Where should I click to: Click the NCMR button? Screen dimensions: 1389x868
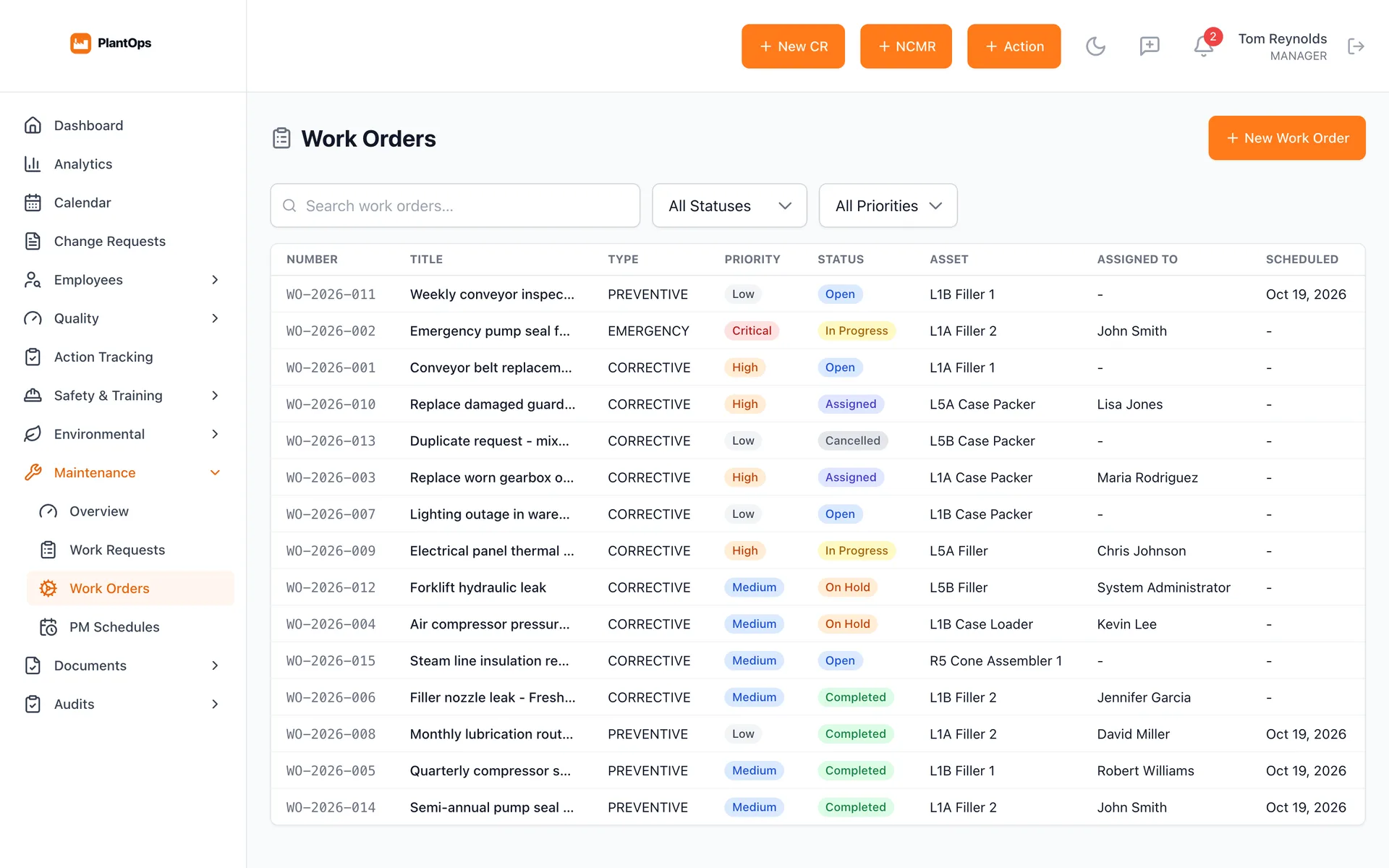click(906, 46)
